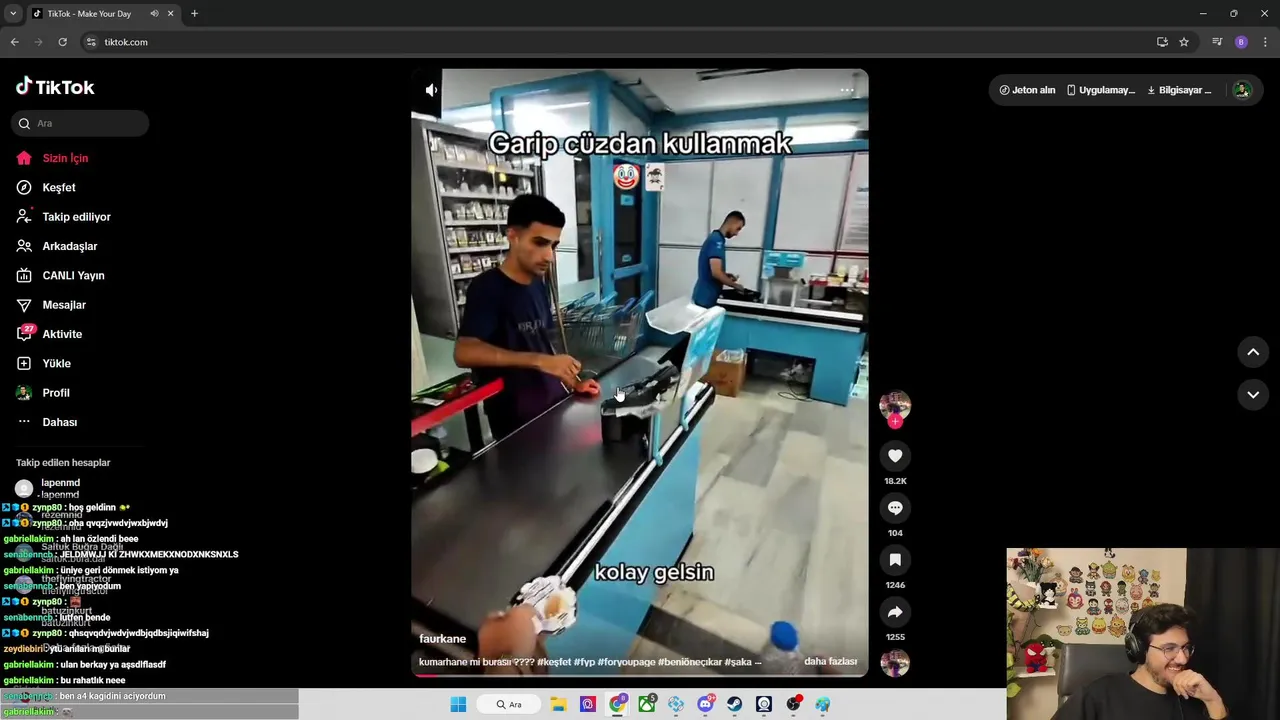This screenshot has width=1280, height=720.
Task: Mute the video with speaker icon
Action: [431, 90]
